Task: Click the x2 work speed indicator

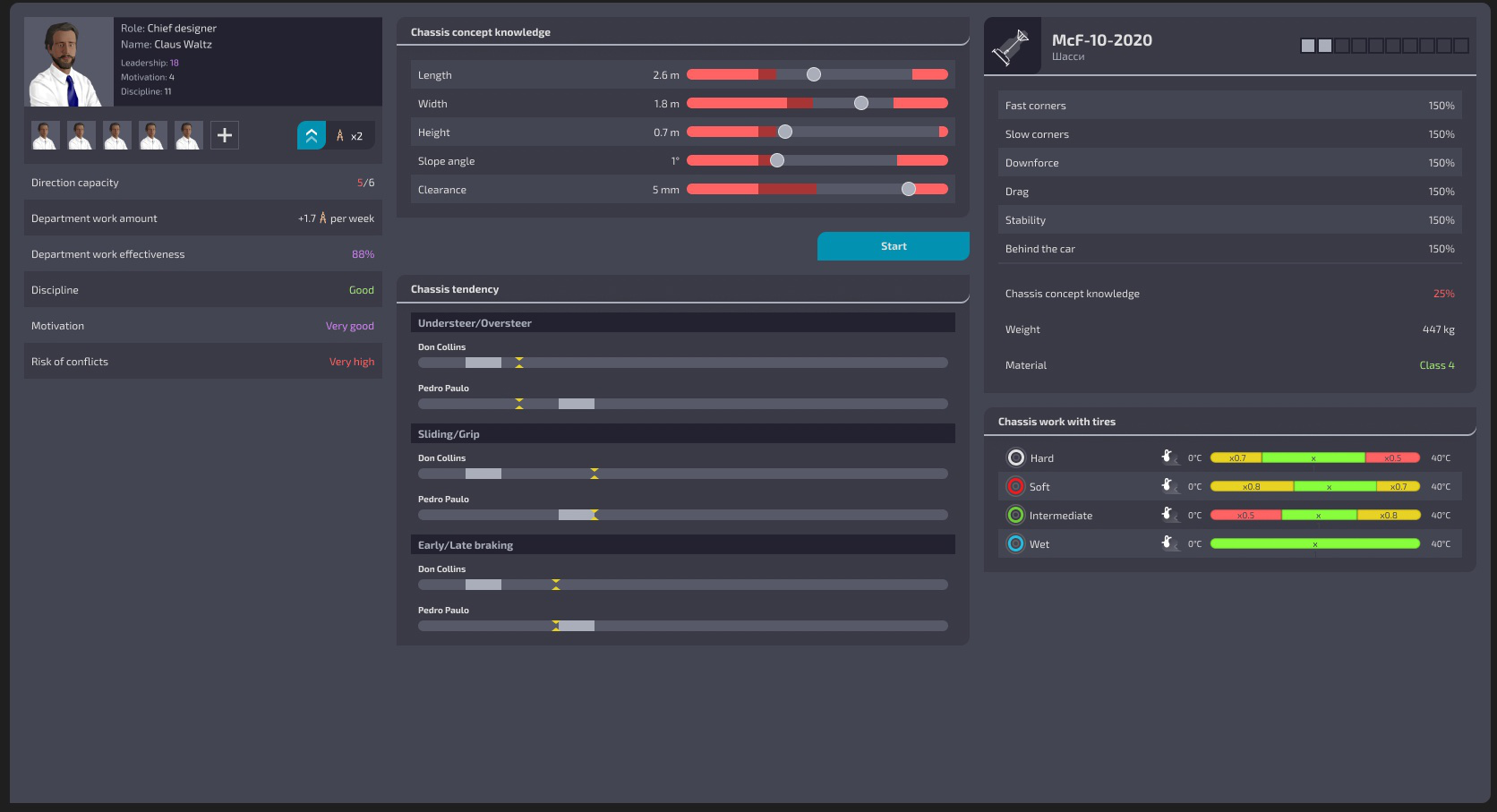Action: (x=350, y=136)
